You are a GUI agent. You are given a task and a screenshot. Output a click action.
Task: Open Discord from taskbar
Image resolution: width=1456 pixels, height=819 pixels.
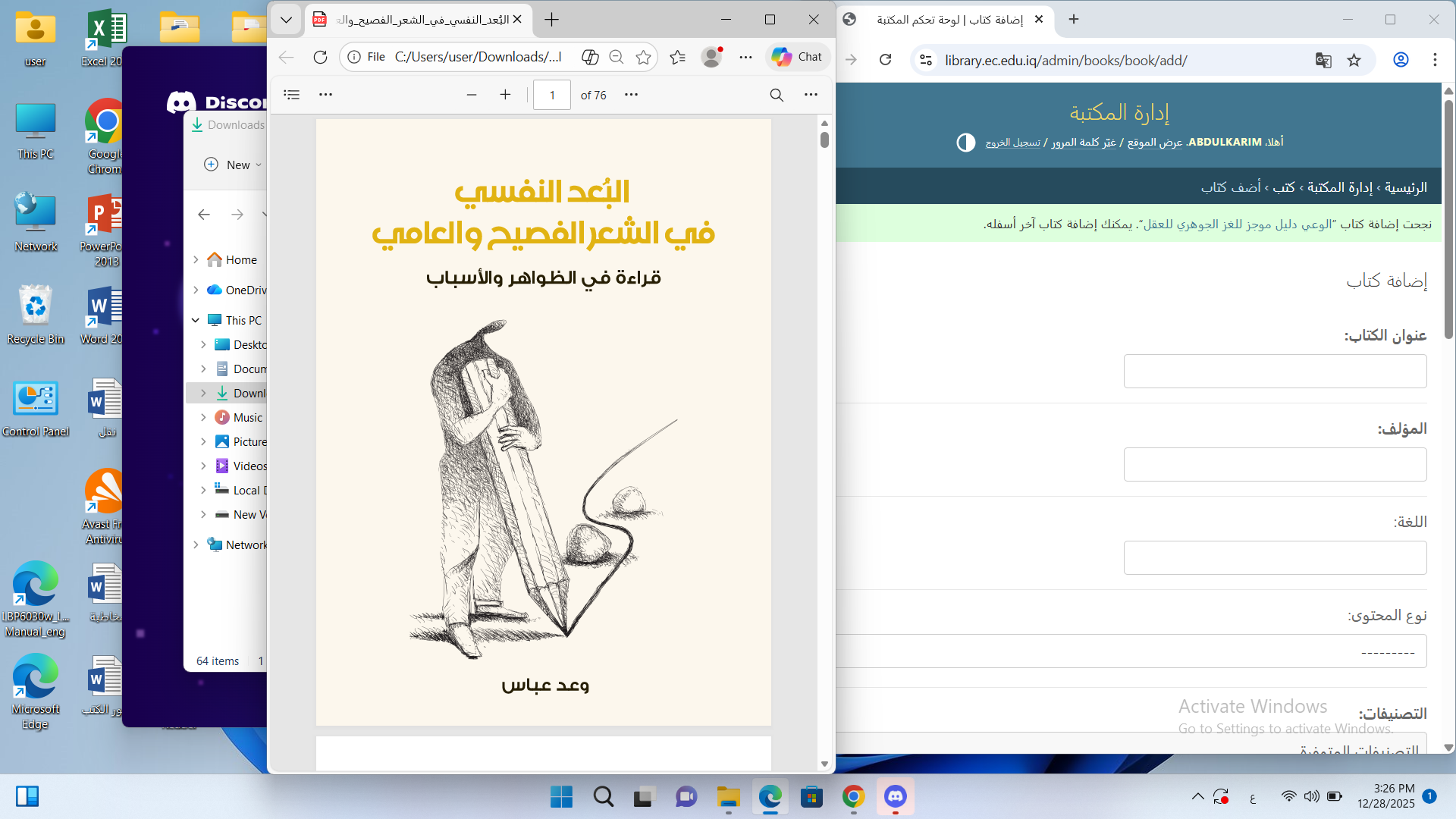[x=896, y=797]
